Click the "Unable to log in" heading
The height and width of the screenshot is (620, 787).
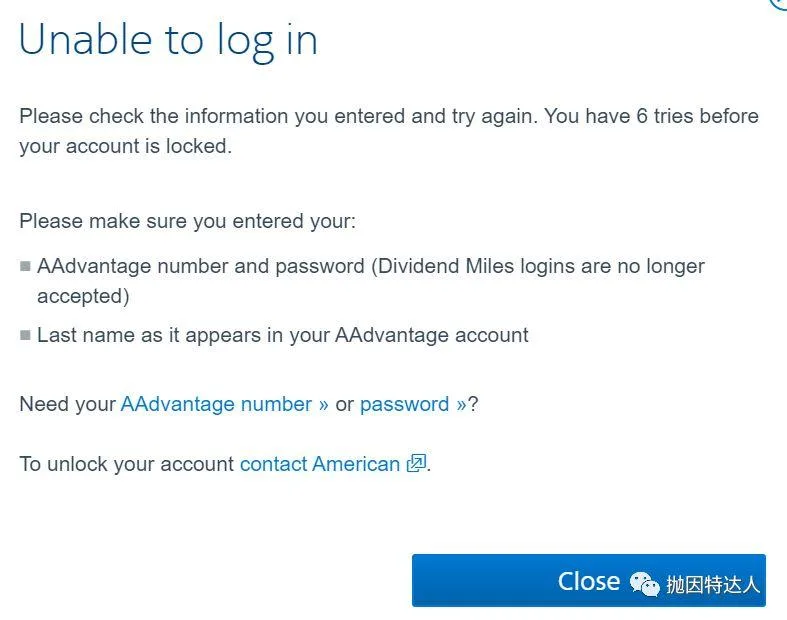(x=168, y=40)
